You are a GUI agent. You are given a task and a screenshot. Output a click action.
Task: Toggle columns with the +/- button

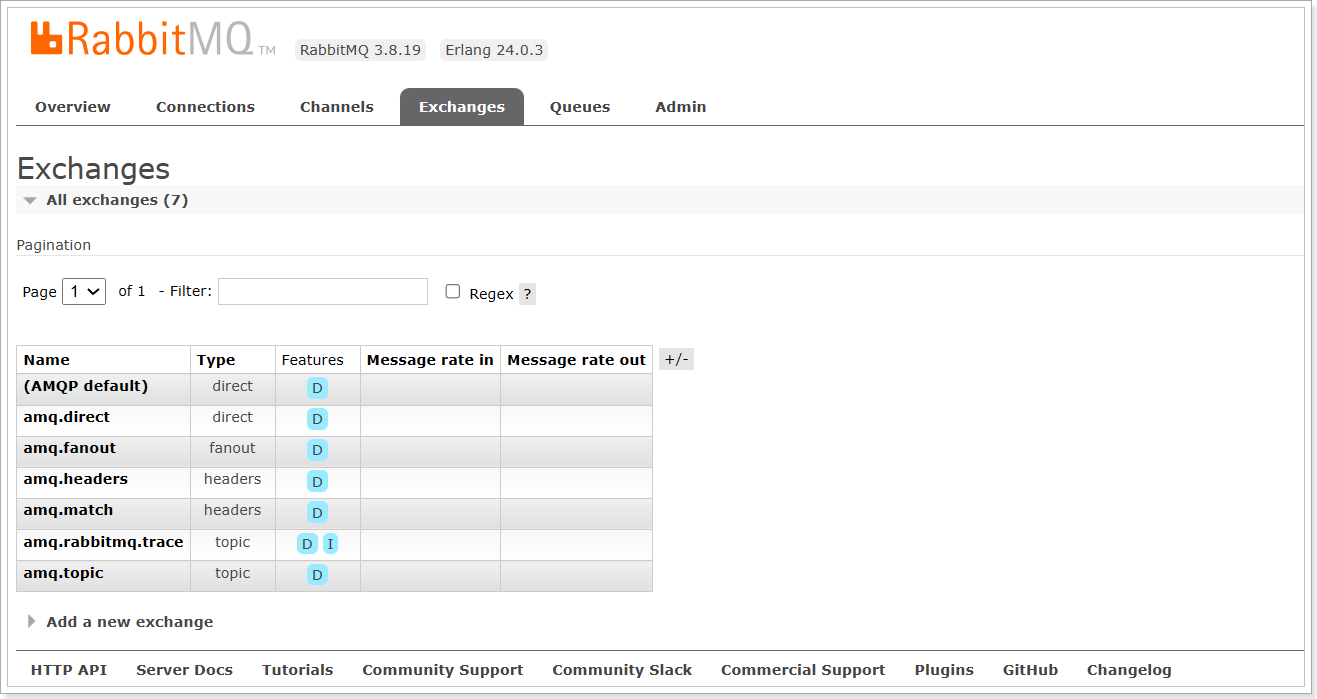pyautogui.click(x=676, y=359)
